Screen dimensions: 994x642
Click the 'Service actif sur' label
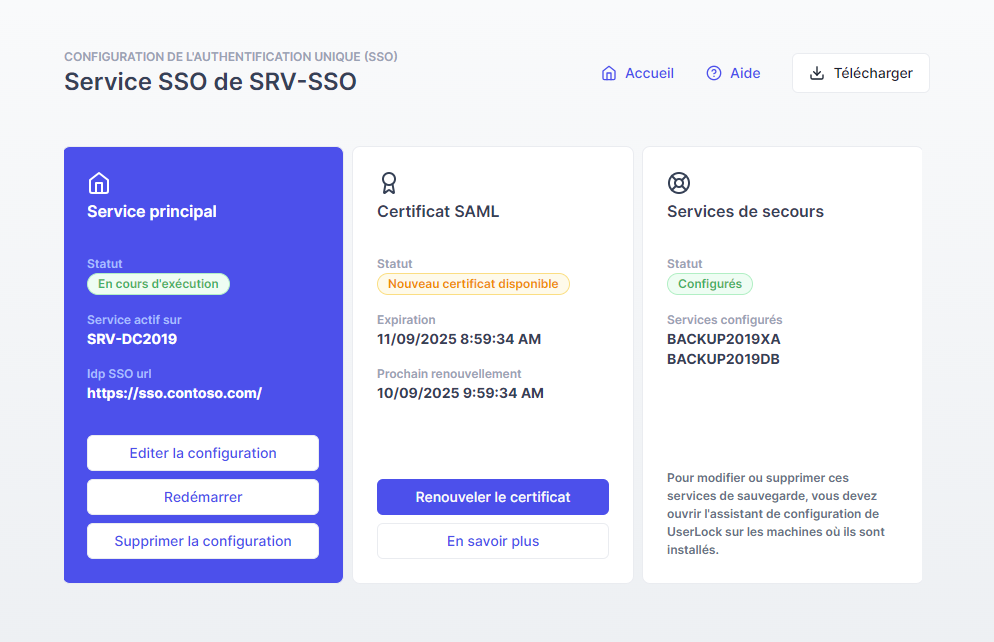click(x=134, y=320)
